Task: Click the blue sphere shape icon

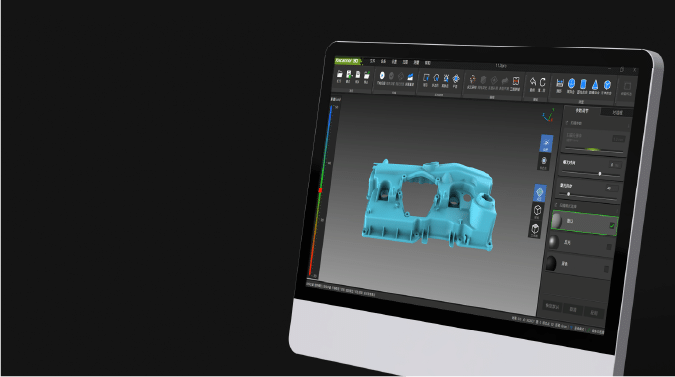Action: tap(571, 83)
